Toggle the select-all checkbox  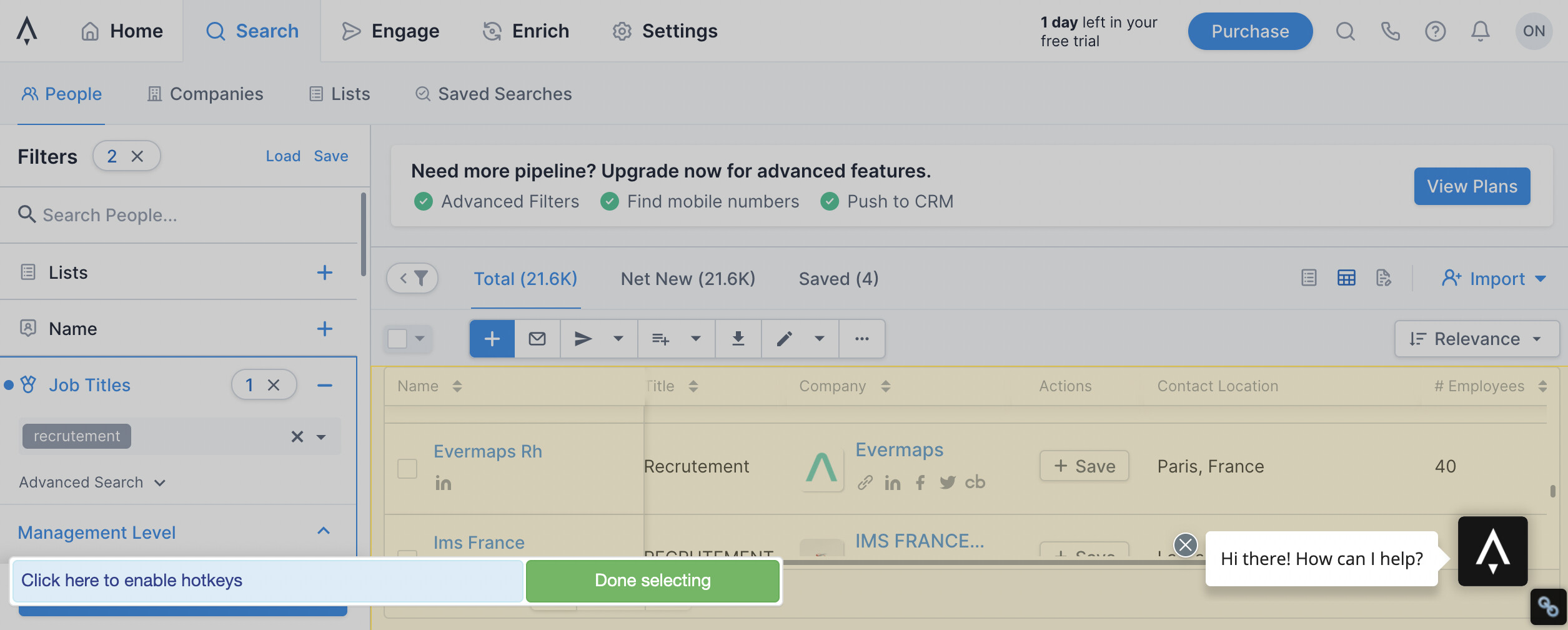tap(397, 339)
